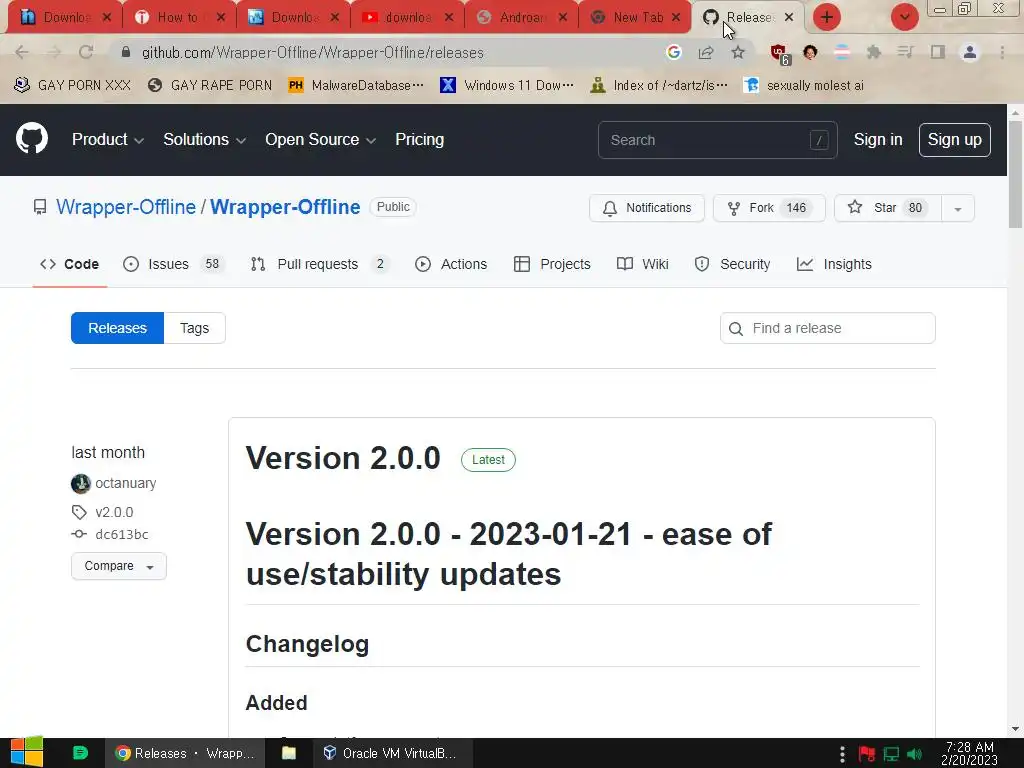
Task: Click the volume speaker tray icon
Action: click(x=915, y=754)
